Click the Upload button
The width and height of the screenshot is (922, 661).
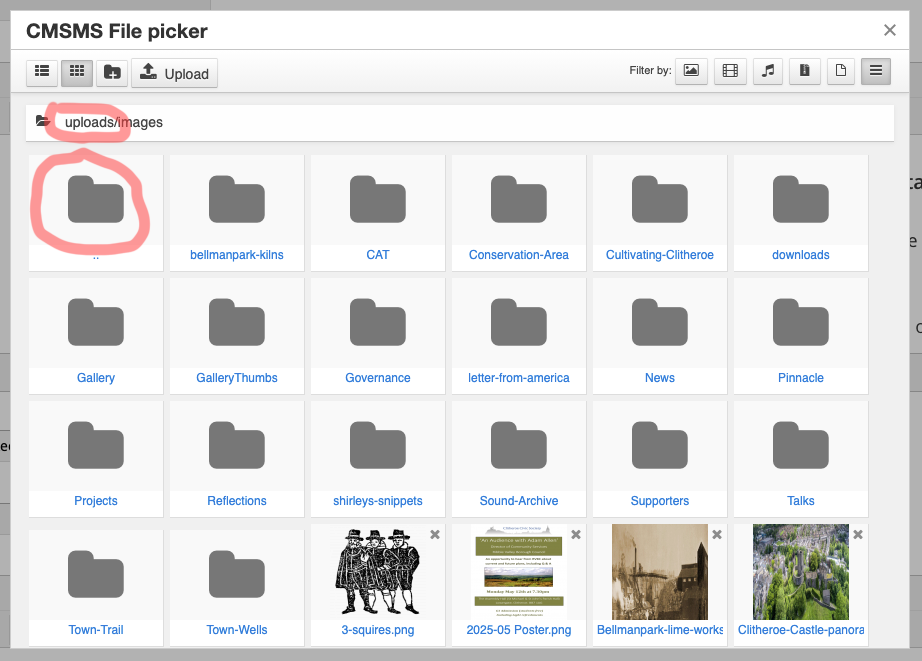174,73
